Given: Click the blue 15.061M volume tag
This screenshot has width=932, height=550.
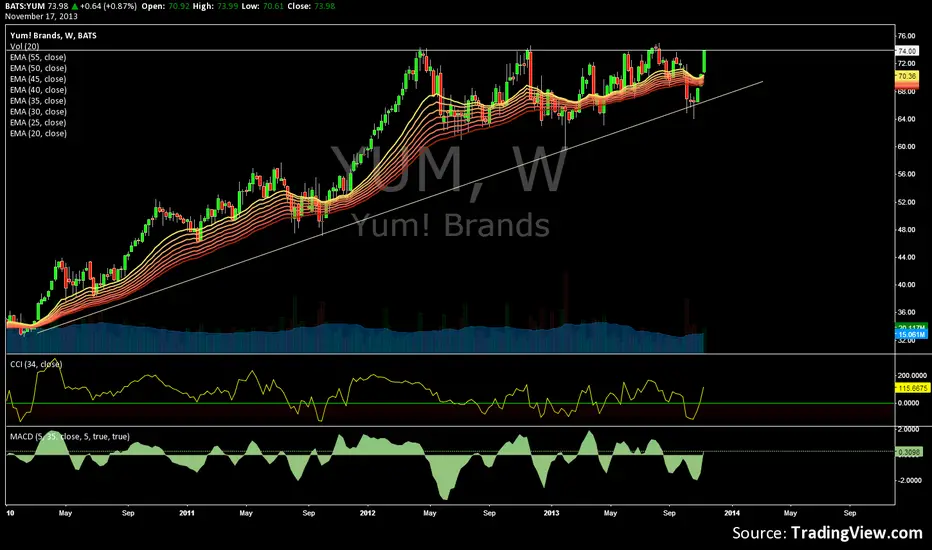Looking at the screenshot, I should [x=911, y=335].
